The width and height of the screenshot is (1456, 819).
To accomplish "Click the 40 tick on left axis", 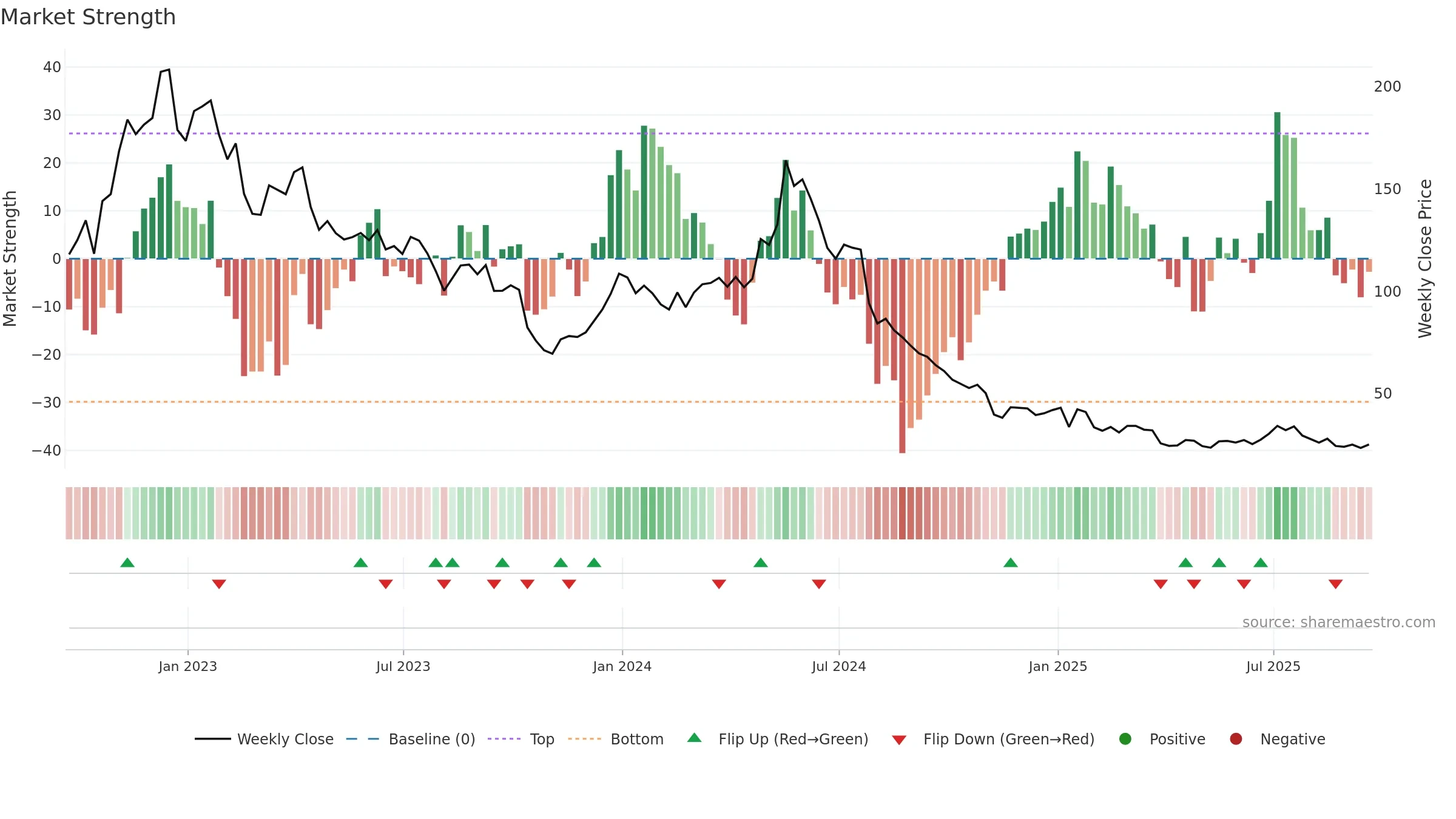I will pyautogui.click(x=52, y=67).
